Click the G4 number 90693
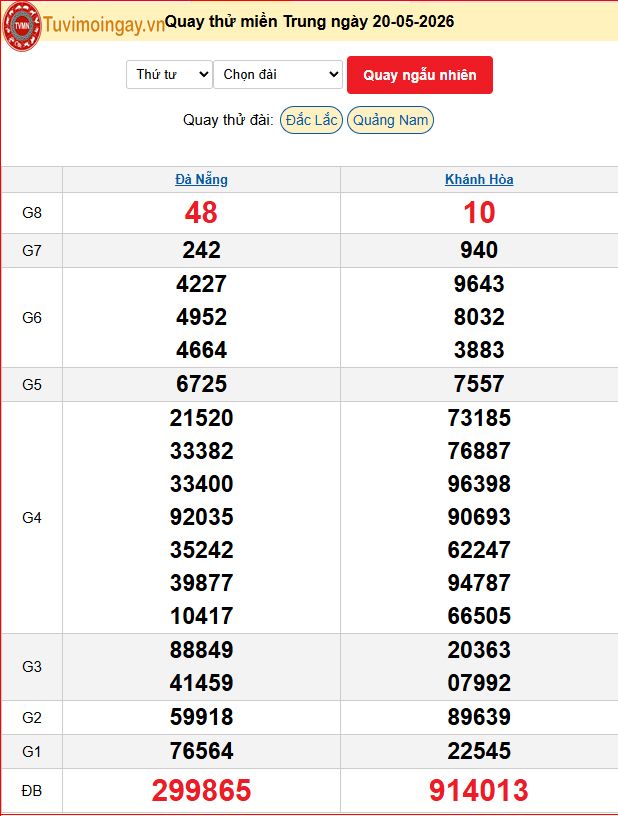 pyautogui.click(x=479, y=517)
